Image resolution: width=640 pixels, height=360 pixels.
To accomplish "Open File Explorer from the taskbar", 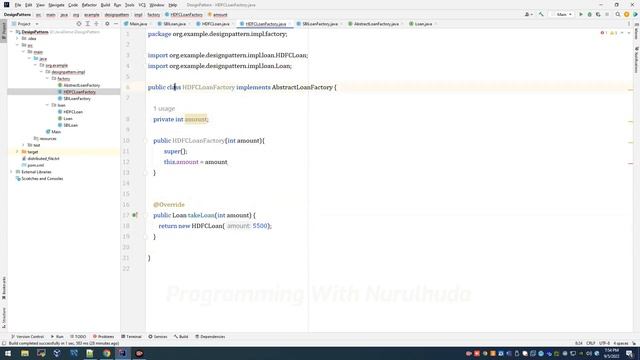I will 25,353.
